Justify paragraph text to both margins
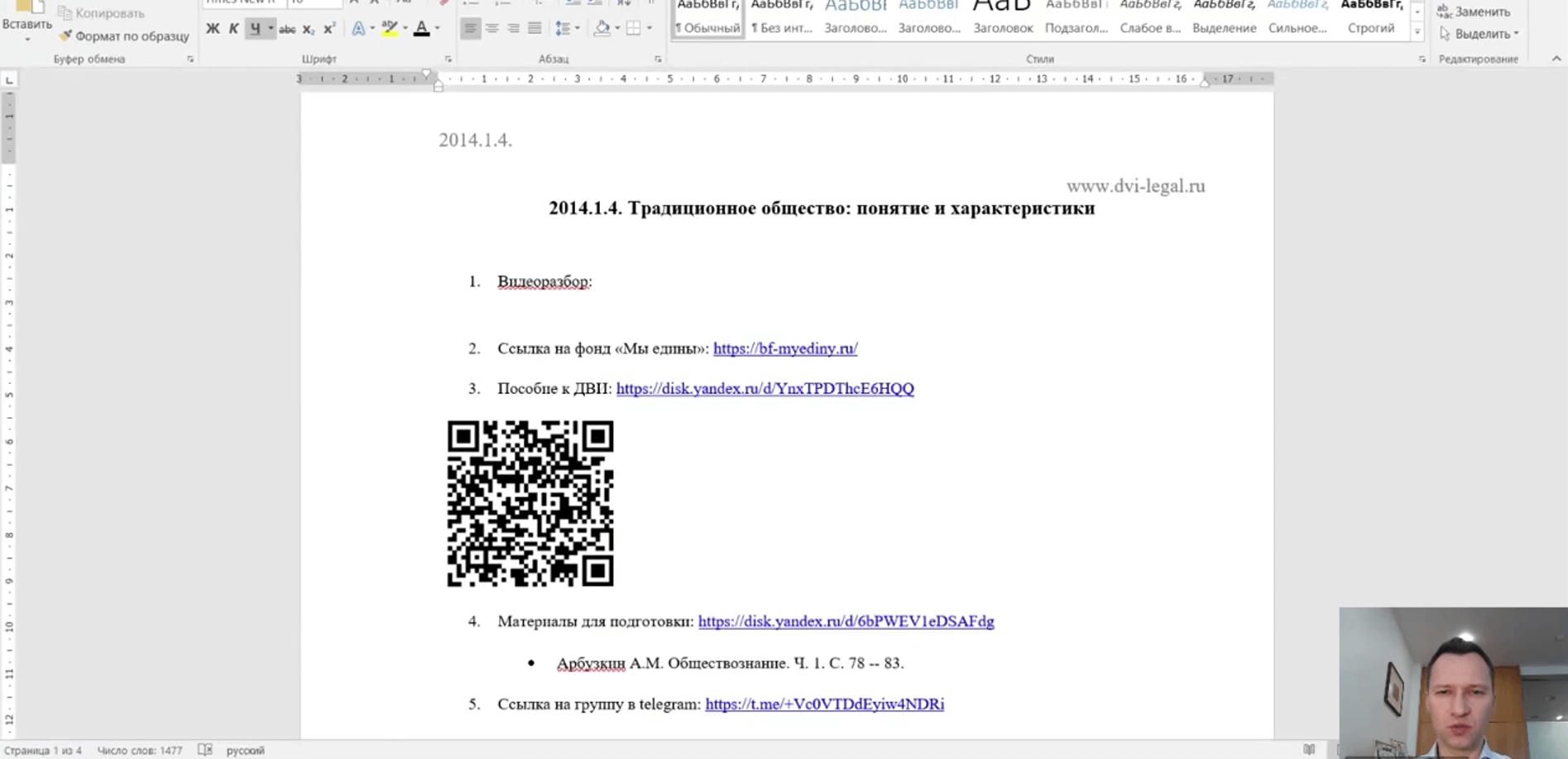This screenshot has width=1568, height=759. pyautogui.click(x=535, y=29)
